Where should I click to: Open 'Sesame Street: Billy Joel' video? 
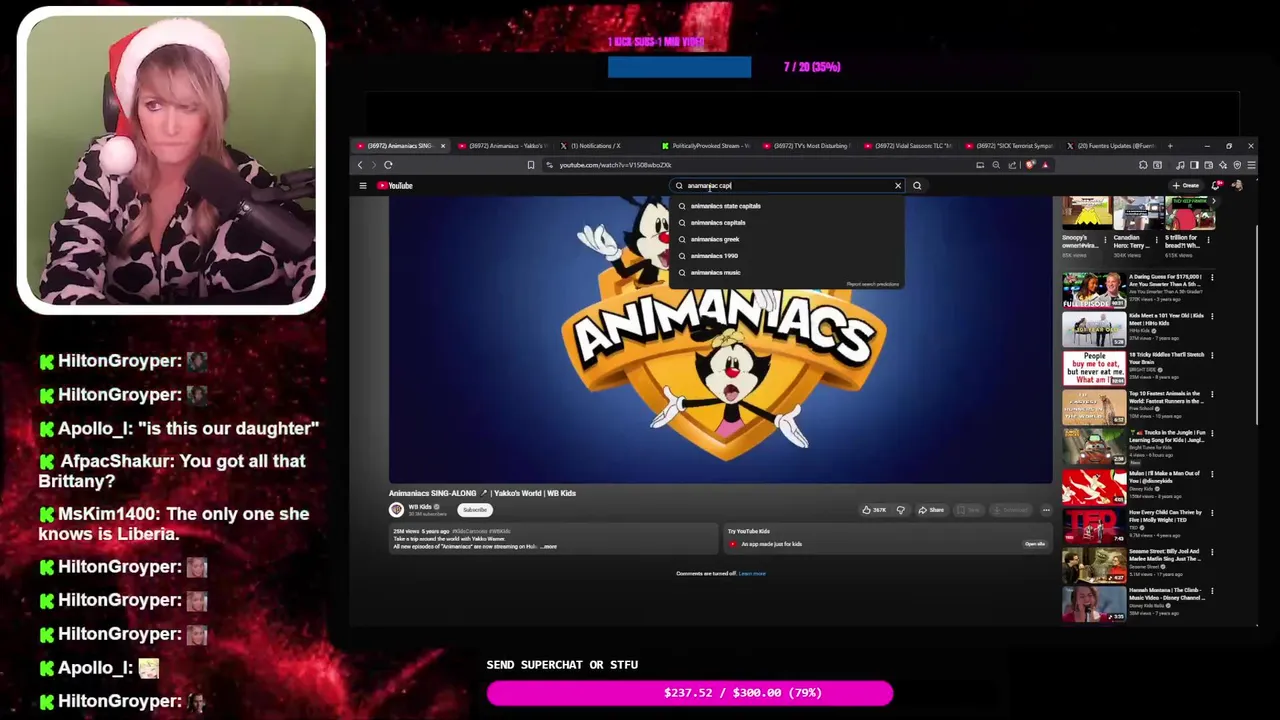1093,565
